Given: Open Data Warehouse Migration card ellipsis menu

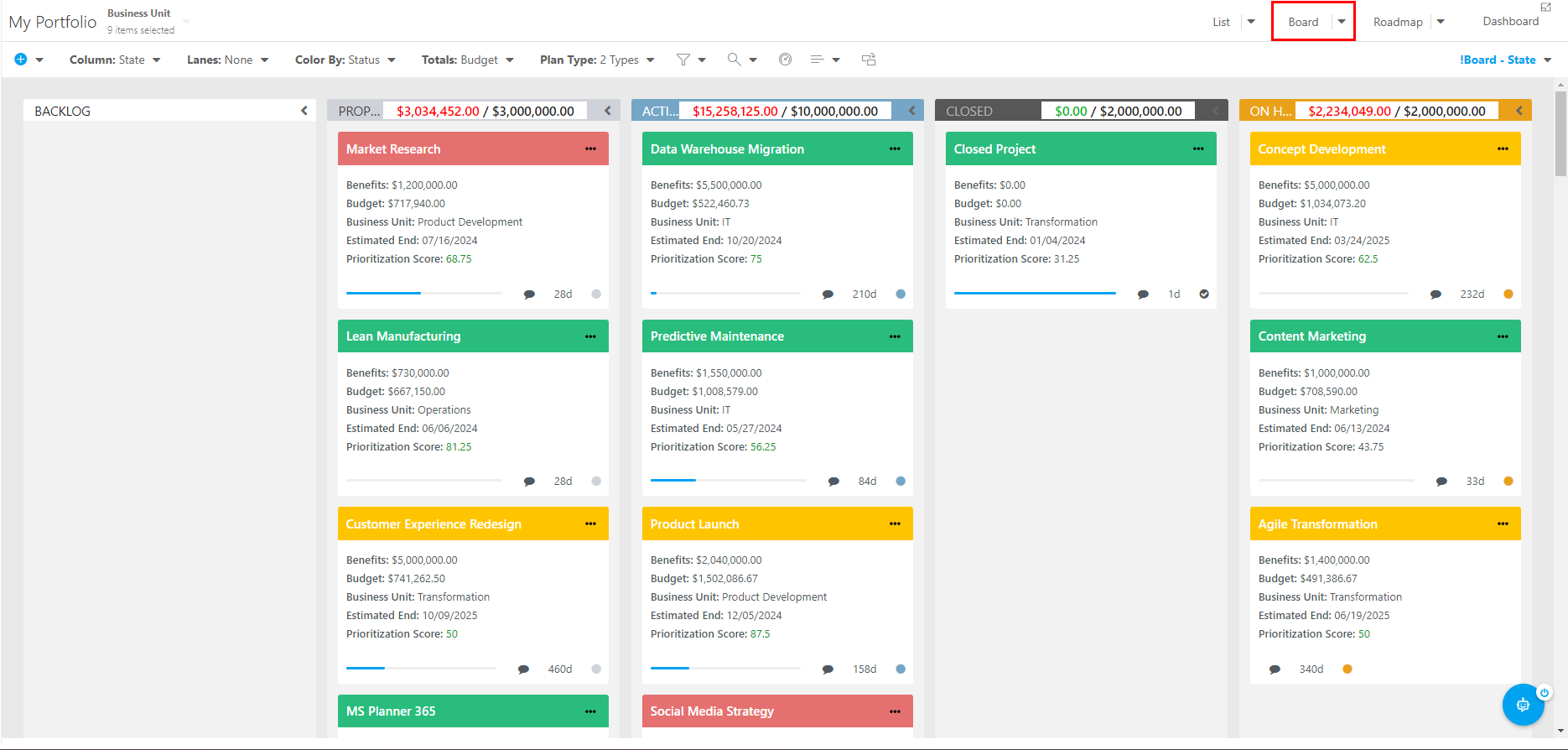Looking at the screenshot, I should pos(896,148).
